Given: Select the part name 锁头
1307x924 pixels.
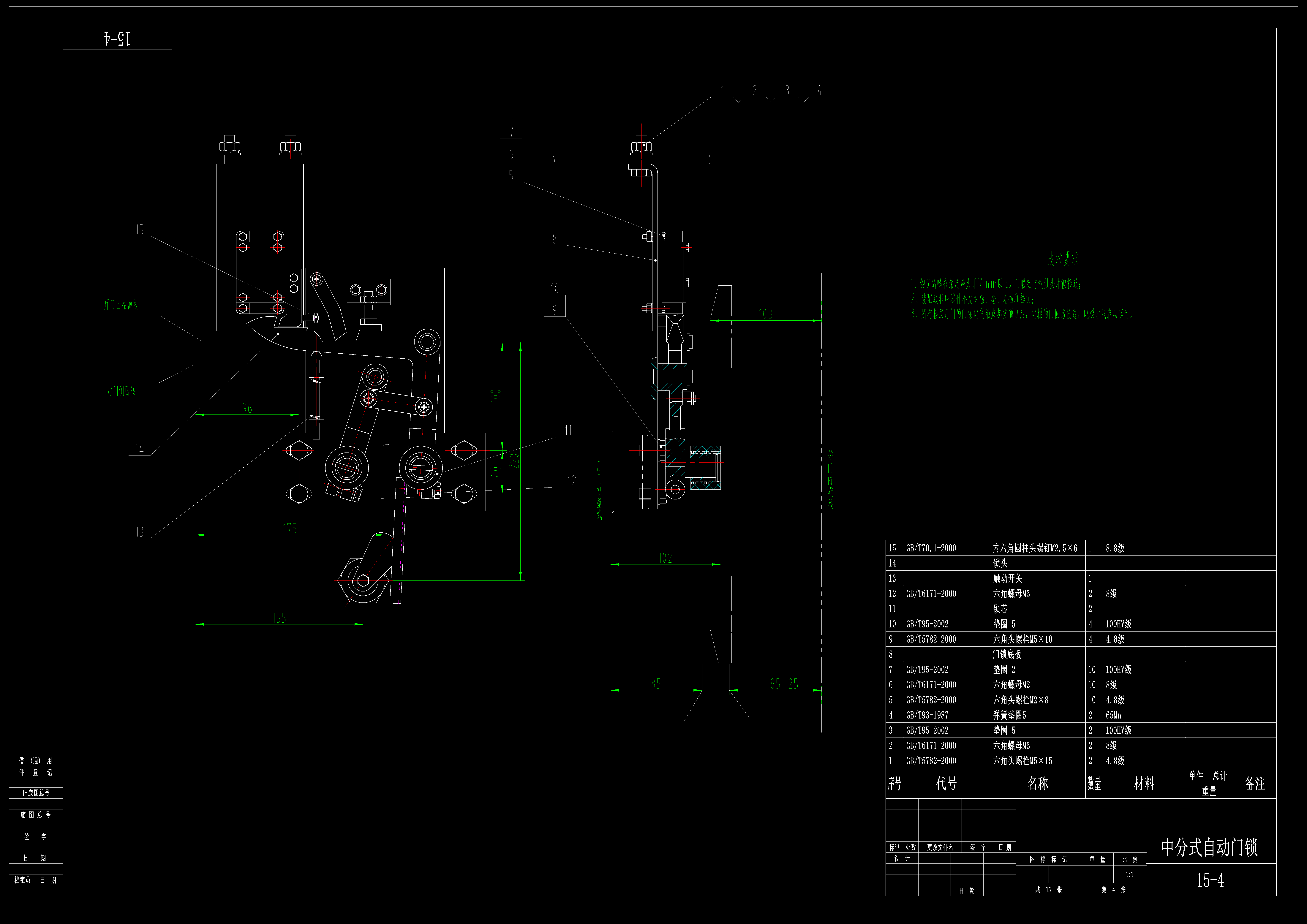Looking at the screenshot, I should tap(1000, 563).
